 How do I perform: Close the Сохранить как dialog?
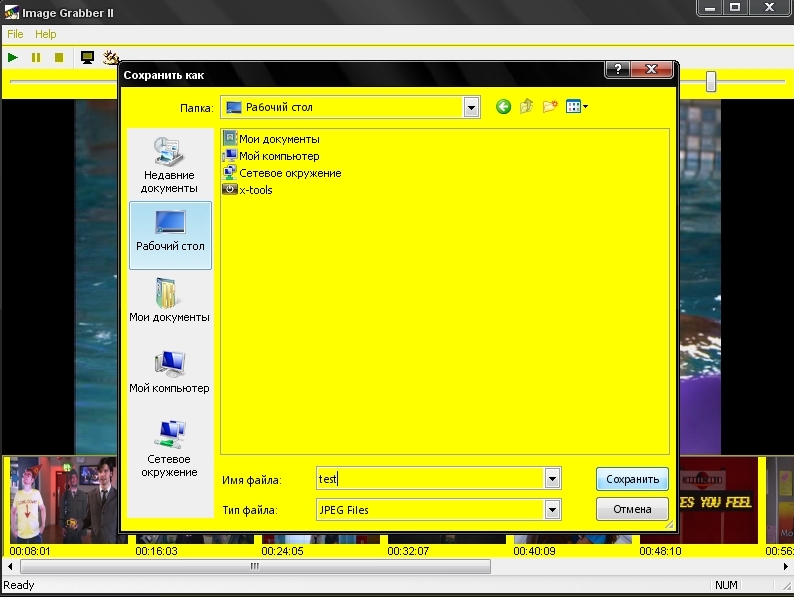(x=652, y=69)
